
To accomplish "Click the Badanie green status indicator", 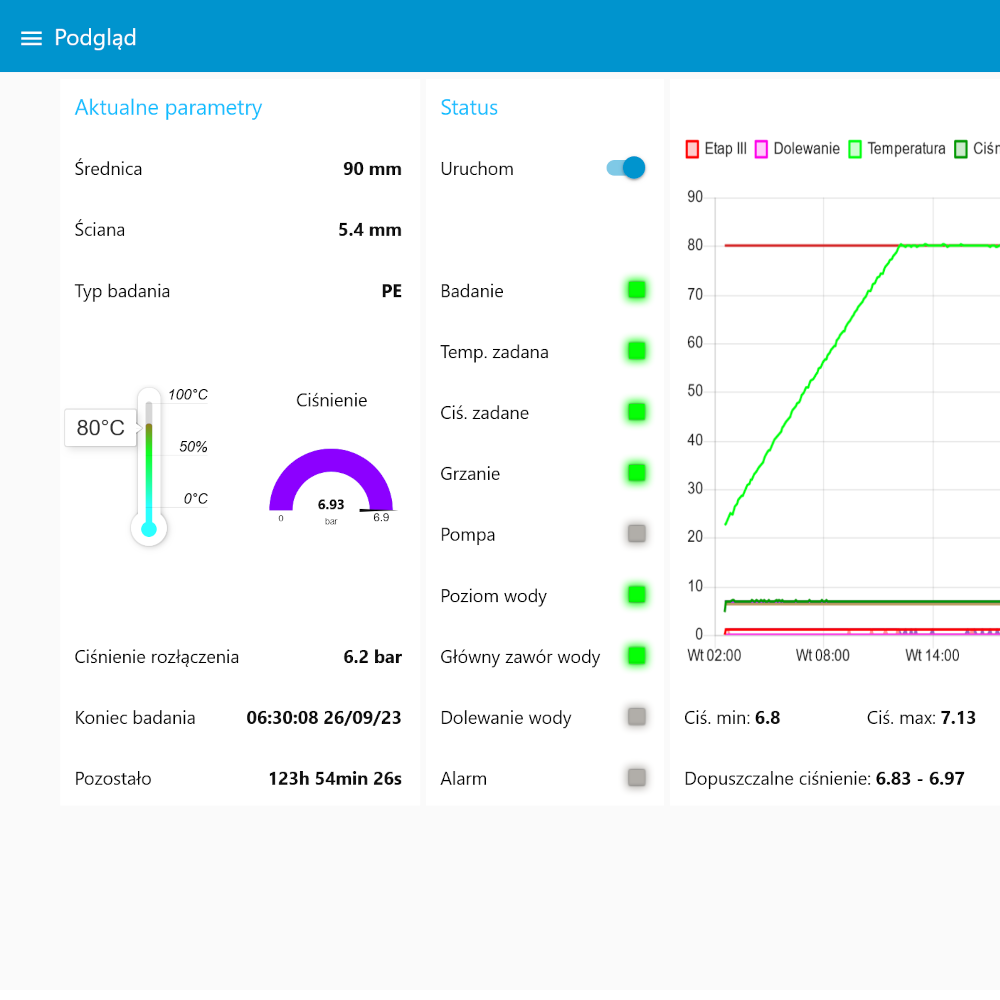I will (636, 290).
